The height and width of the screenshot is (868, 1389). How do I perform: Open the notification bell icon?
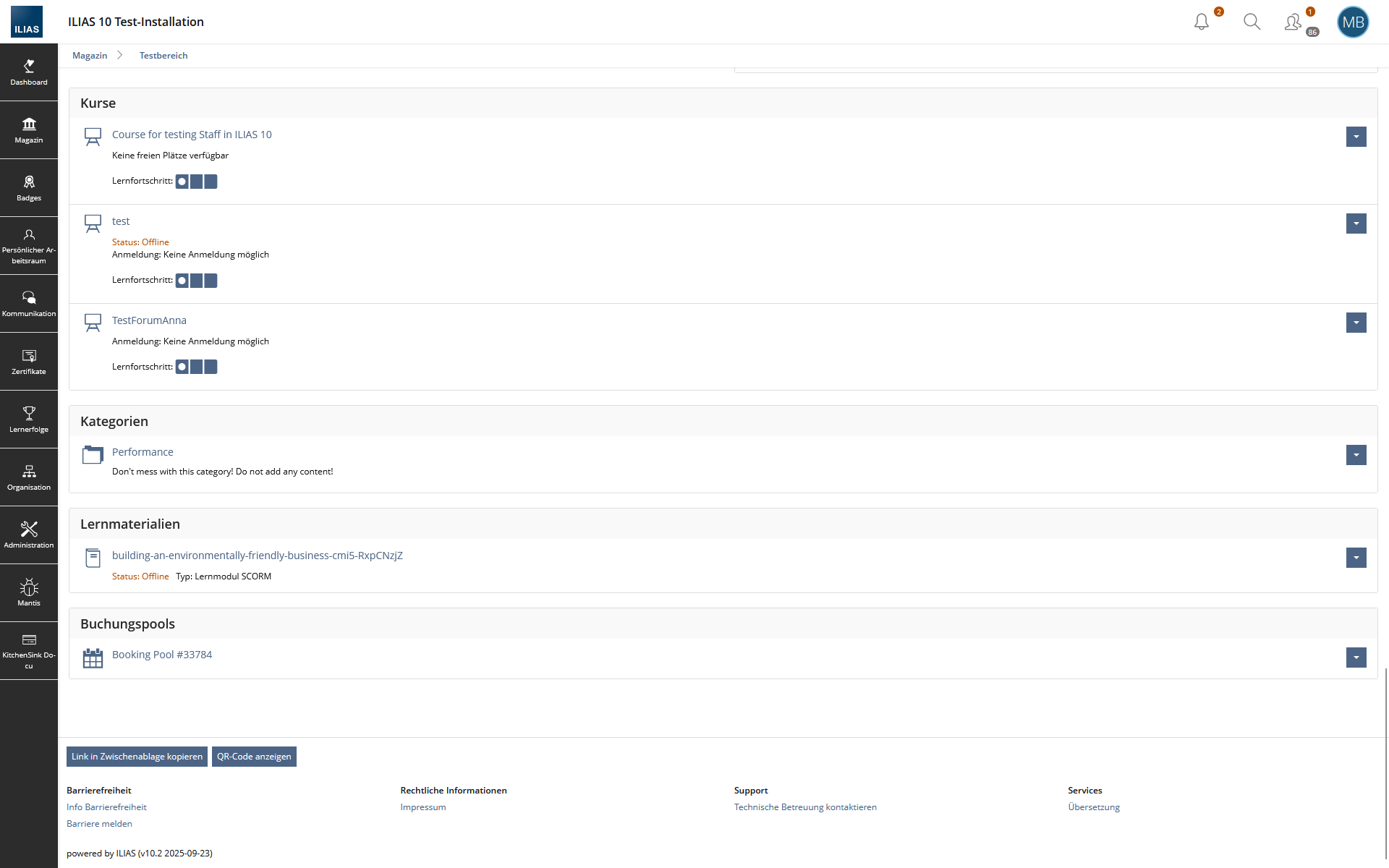(x=1201, y=22)
